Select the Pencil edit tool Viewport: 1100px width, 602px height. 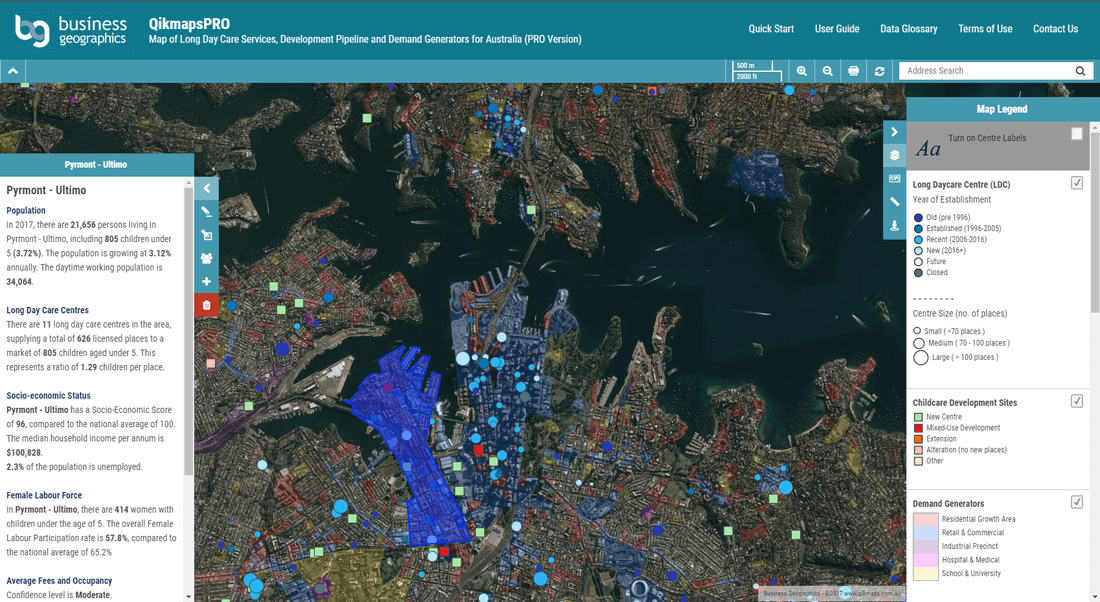(x=206, y=211)
